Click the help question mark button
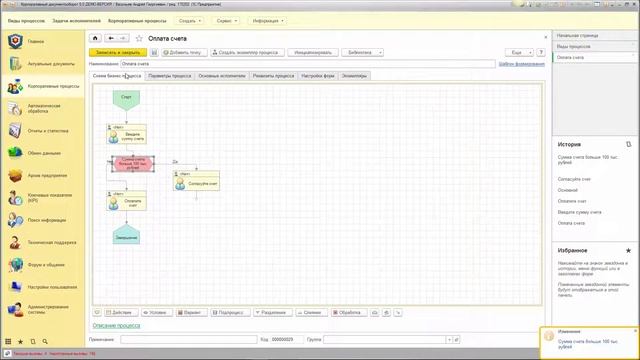Viewport: 640px width, 360px height. (541, 53)
